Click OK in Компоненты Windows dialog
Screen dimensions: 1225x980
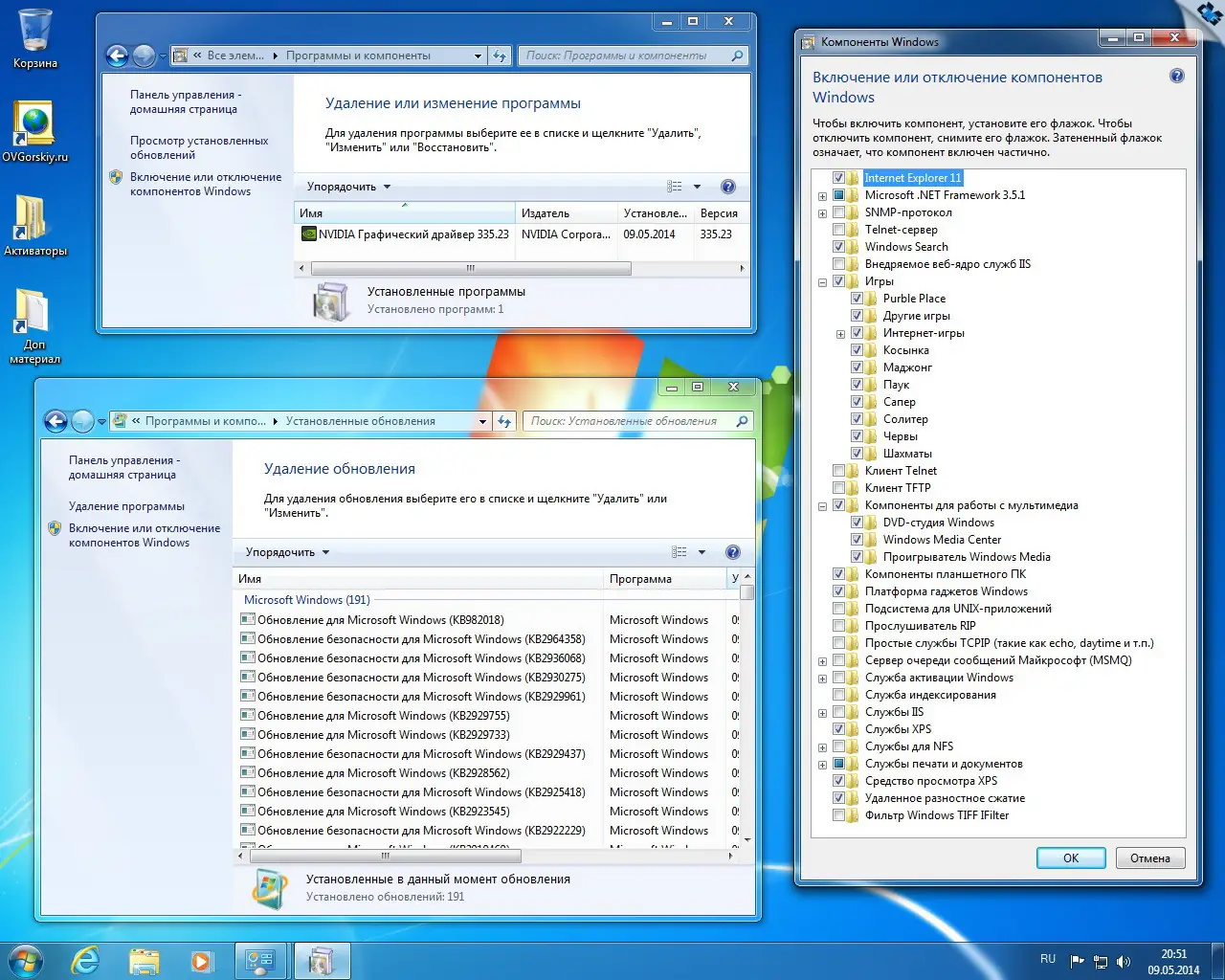[x=1071, y=858]
